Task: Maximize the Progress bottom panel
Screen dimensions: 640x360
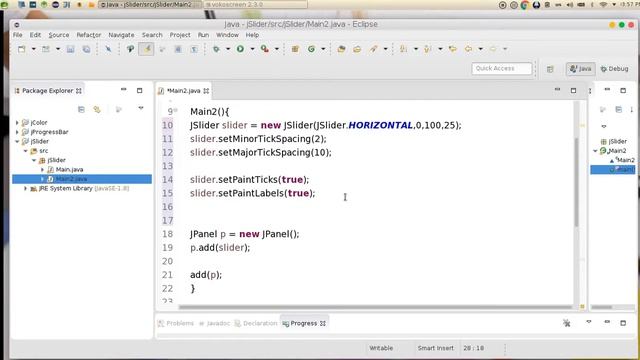Action: [623, 322]
